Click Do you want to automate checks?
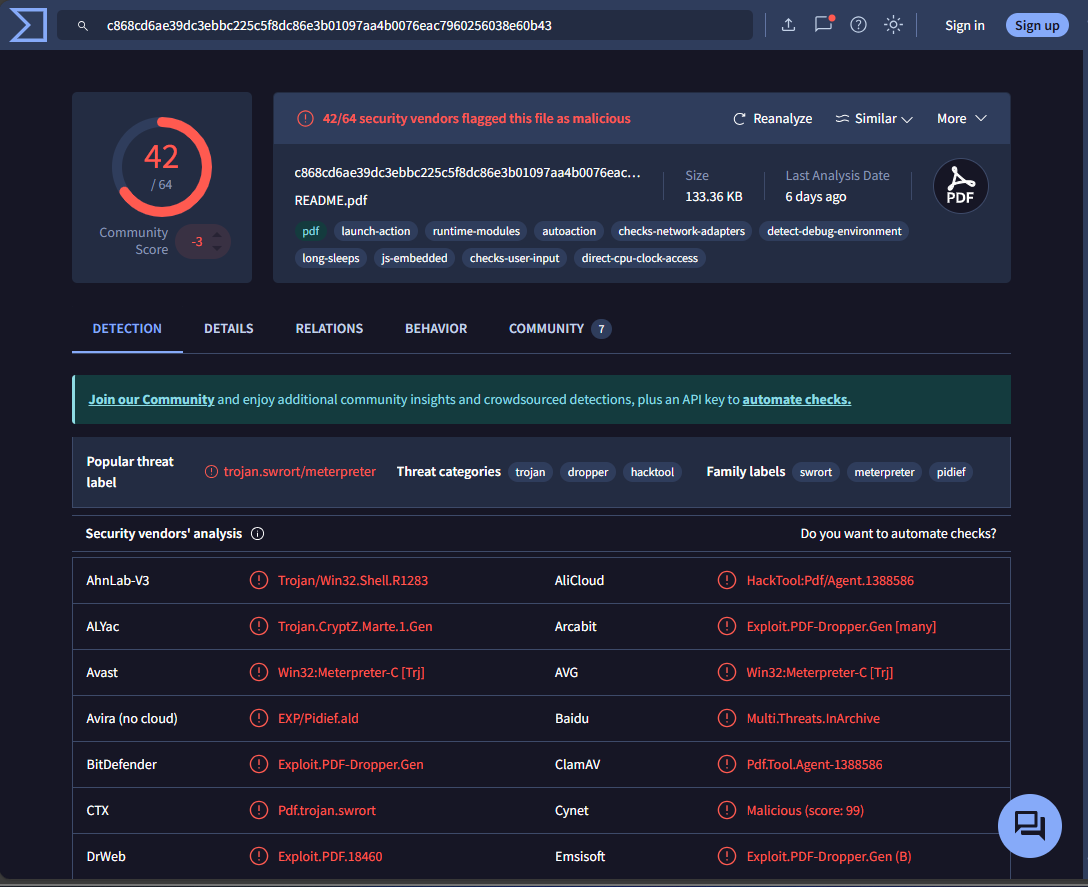 (x=898, y=534)
